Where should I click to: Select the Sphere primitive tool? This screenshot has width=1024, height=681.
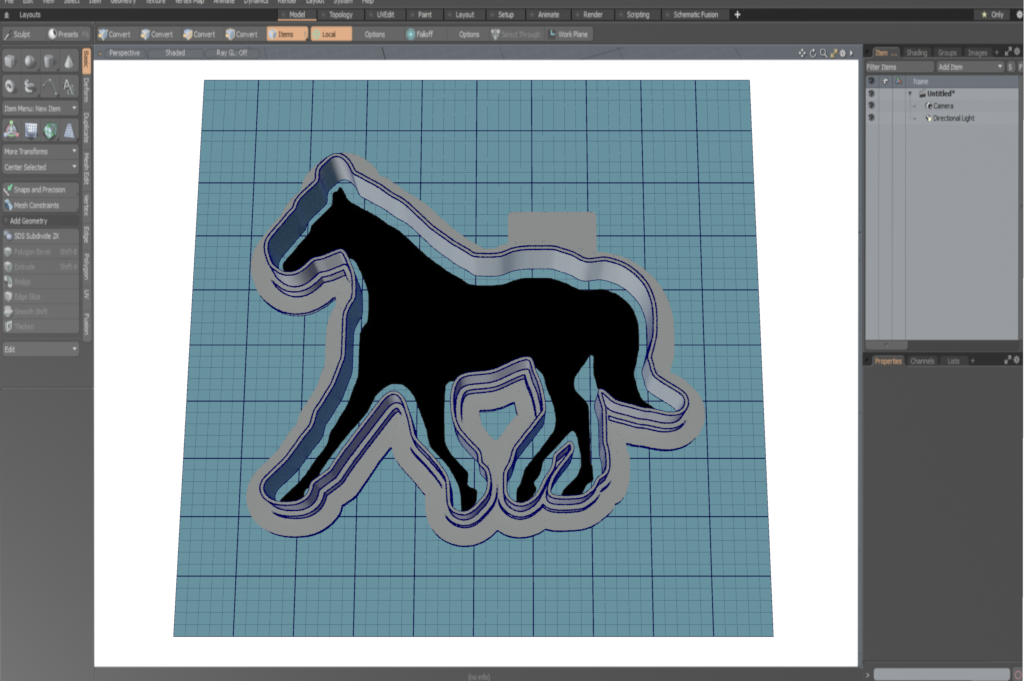pos(29,62)
